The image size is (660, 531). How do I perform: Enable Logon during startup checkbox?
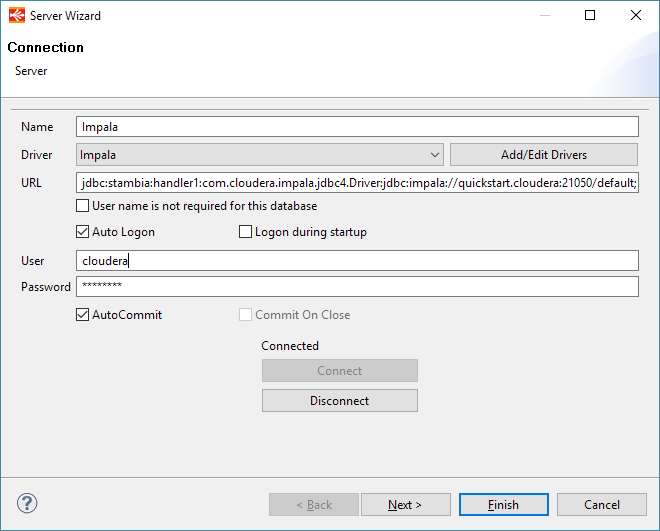(x=245, y=232)
